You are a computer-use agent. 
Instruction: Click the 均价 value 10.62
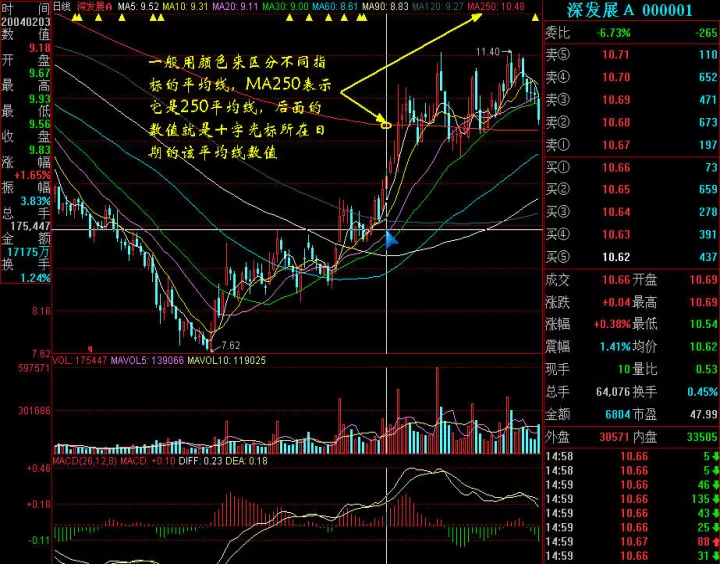click(703, 347)
